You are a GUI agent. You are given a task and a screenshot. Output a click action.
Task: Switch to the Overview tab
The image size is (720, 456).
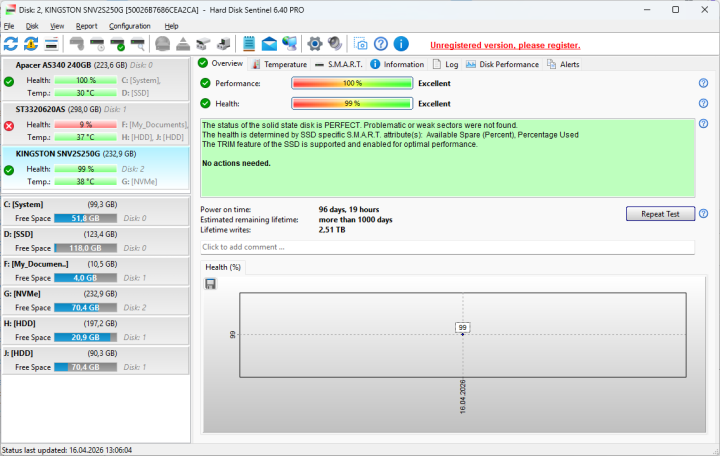[221, 63]
